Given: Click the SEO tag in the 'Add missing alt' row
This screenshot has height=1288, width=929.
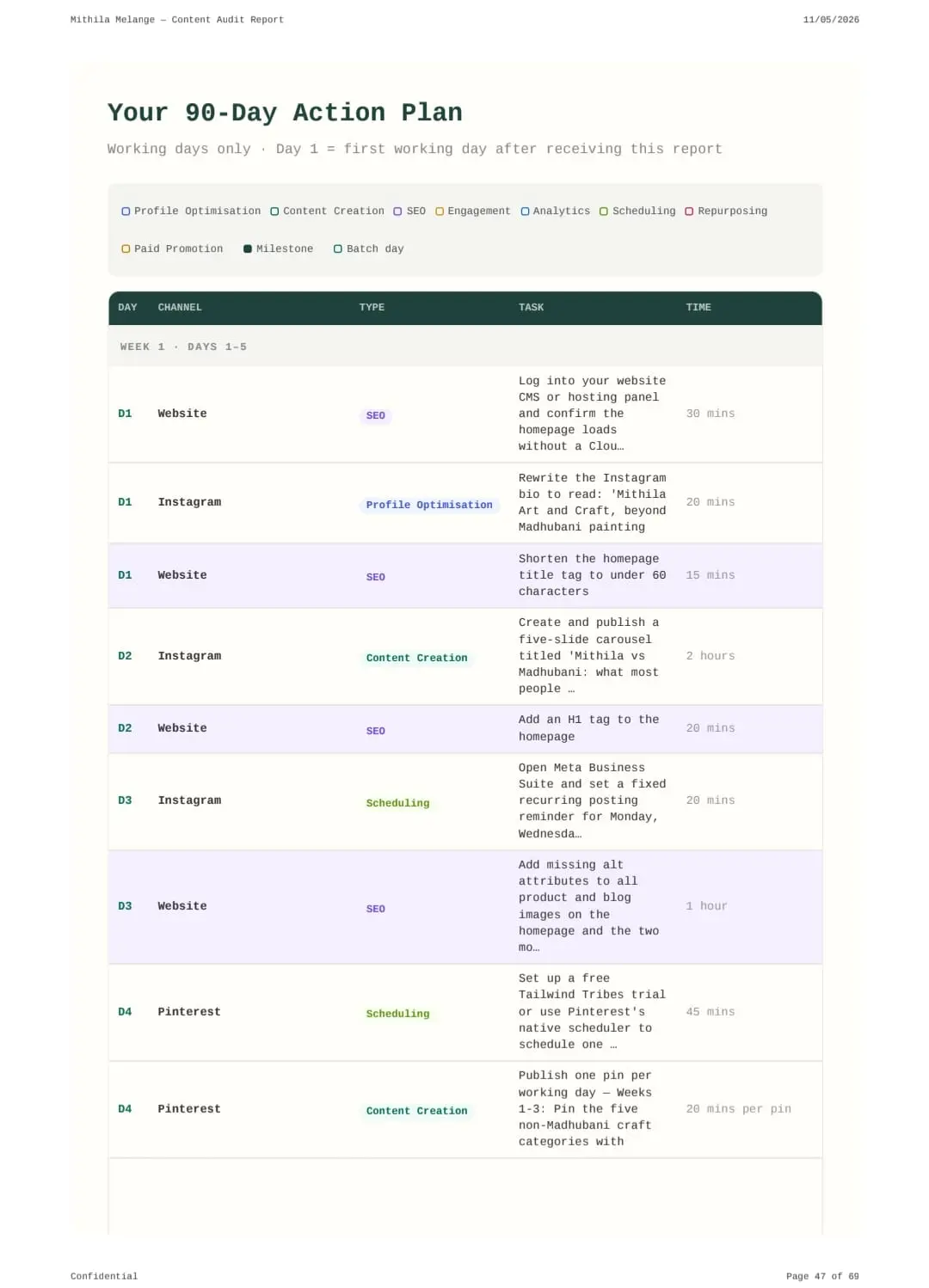Looking at the screenshot, I should coord(376,910).
